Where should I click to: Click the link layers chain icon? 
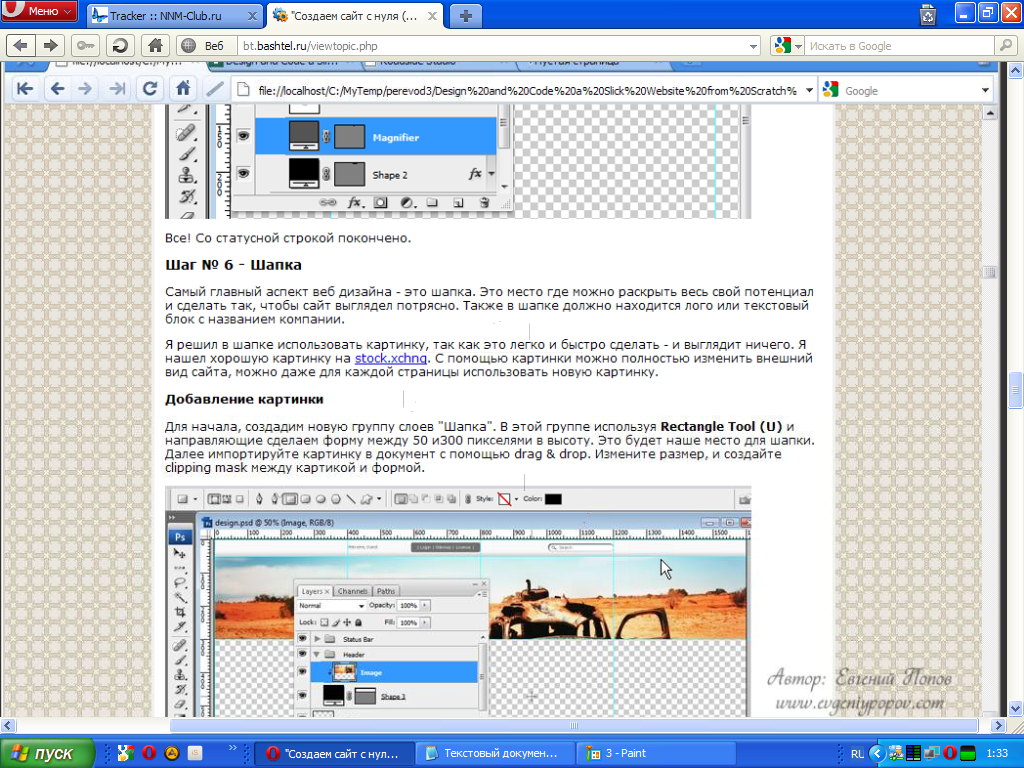(327, 202)
